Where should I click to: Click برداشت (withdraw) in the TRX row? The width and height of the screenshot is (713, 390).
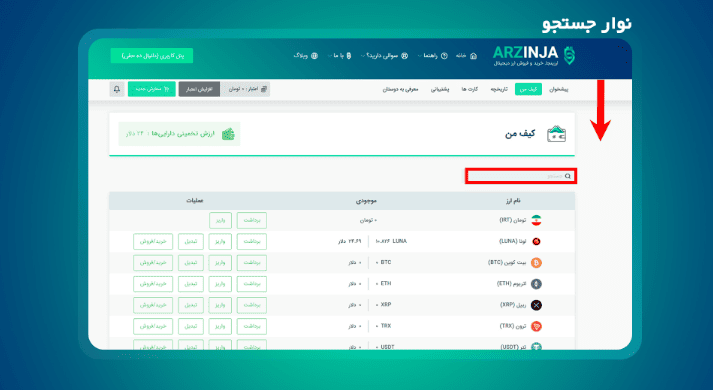251,326
